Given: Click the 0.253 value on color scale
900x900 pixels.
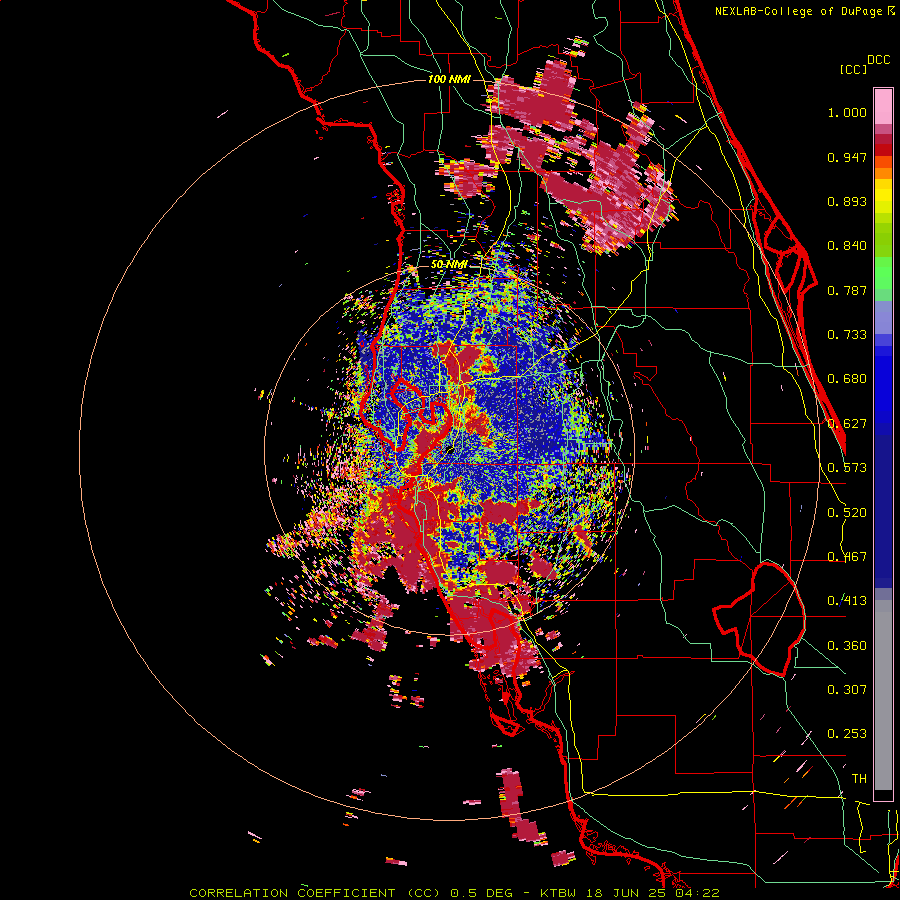Looking at the screenshot, I should (847, 734).
